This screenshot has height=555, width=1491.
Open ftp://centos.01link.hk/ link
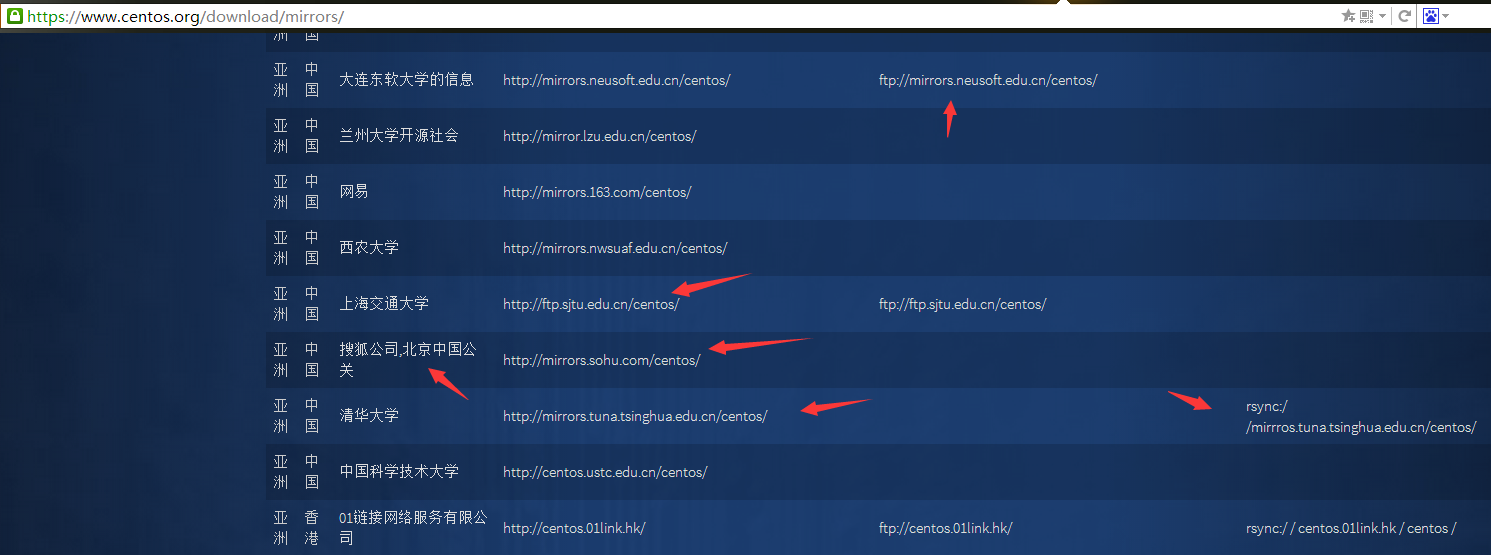(x=946, y=528)
